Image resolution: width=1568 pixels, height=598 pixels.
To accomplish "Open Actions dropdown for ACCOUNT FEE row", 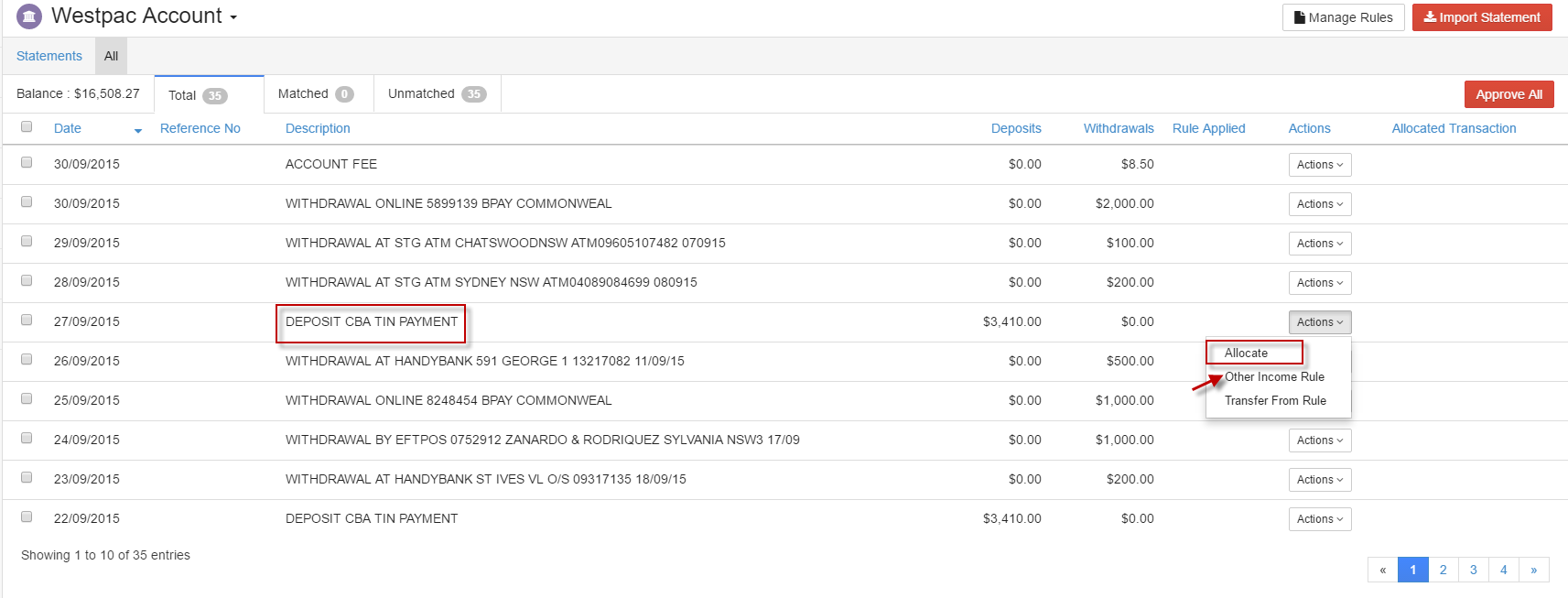I will point(1320,165).
